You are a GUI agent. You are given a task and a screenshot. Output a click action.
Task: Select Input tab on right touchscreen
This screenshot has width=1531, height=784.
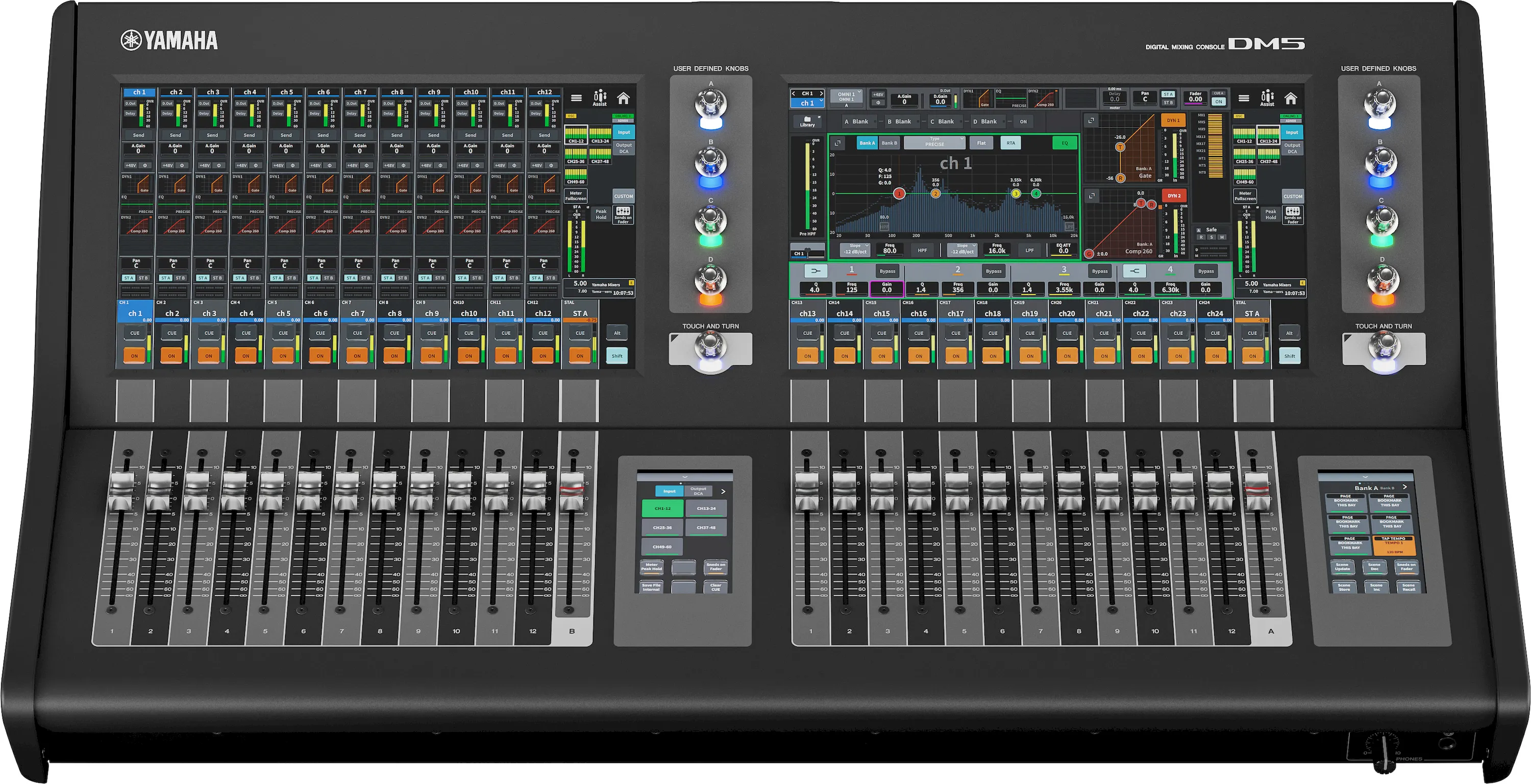pyautogui.click(x=1292, y=133)
